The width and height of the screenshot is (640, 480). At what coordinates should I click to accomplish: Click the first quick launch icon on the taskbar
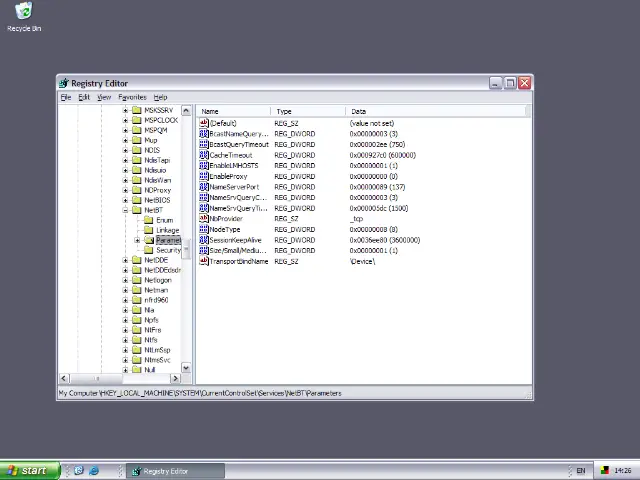coord(79,471)
